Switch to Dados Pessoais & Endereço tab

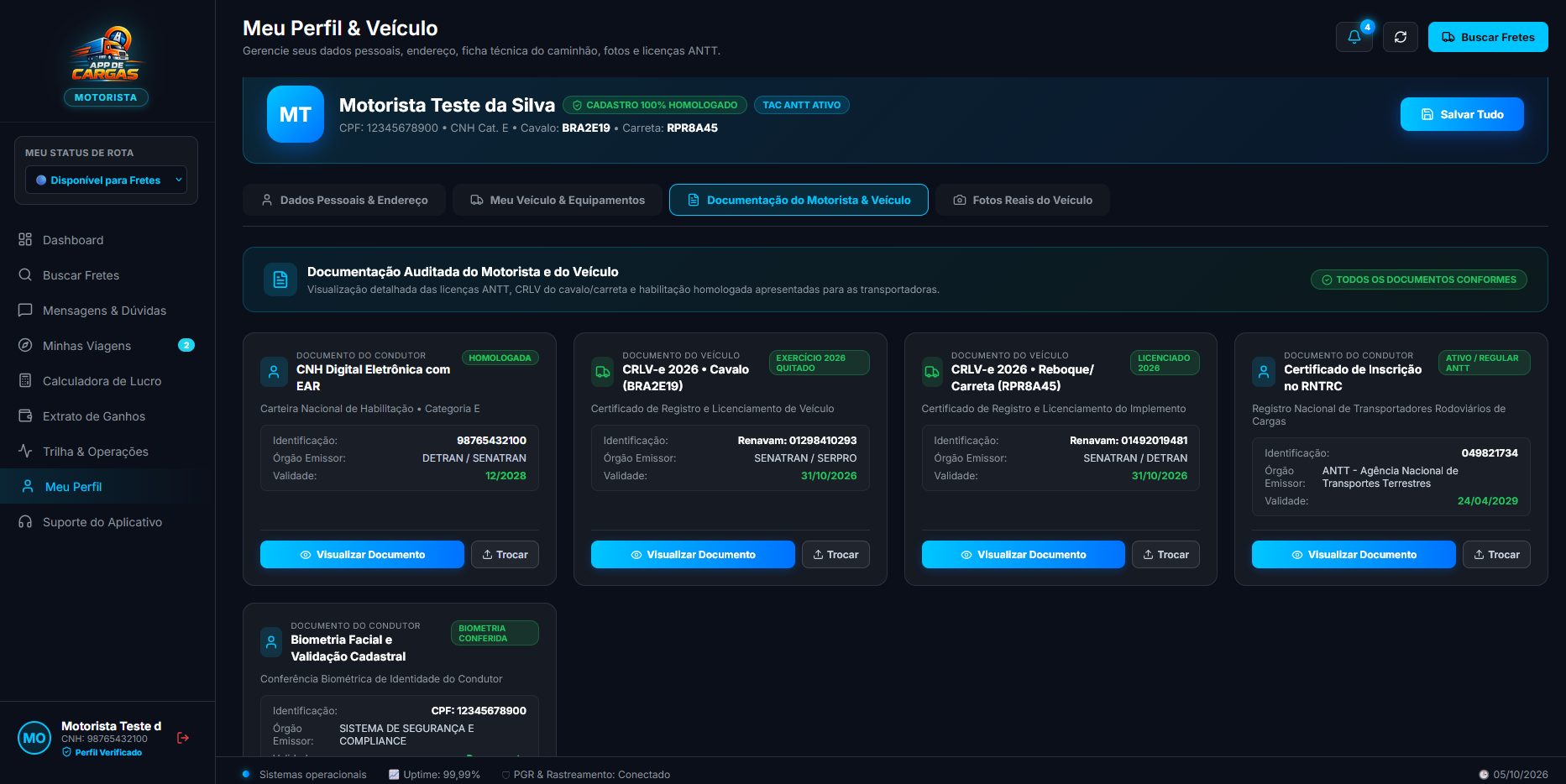[344, 200]
